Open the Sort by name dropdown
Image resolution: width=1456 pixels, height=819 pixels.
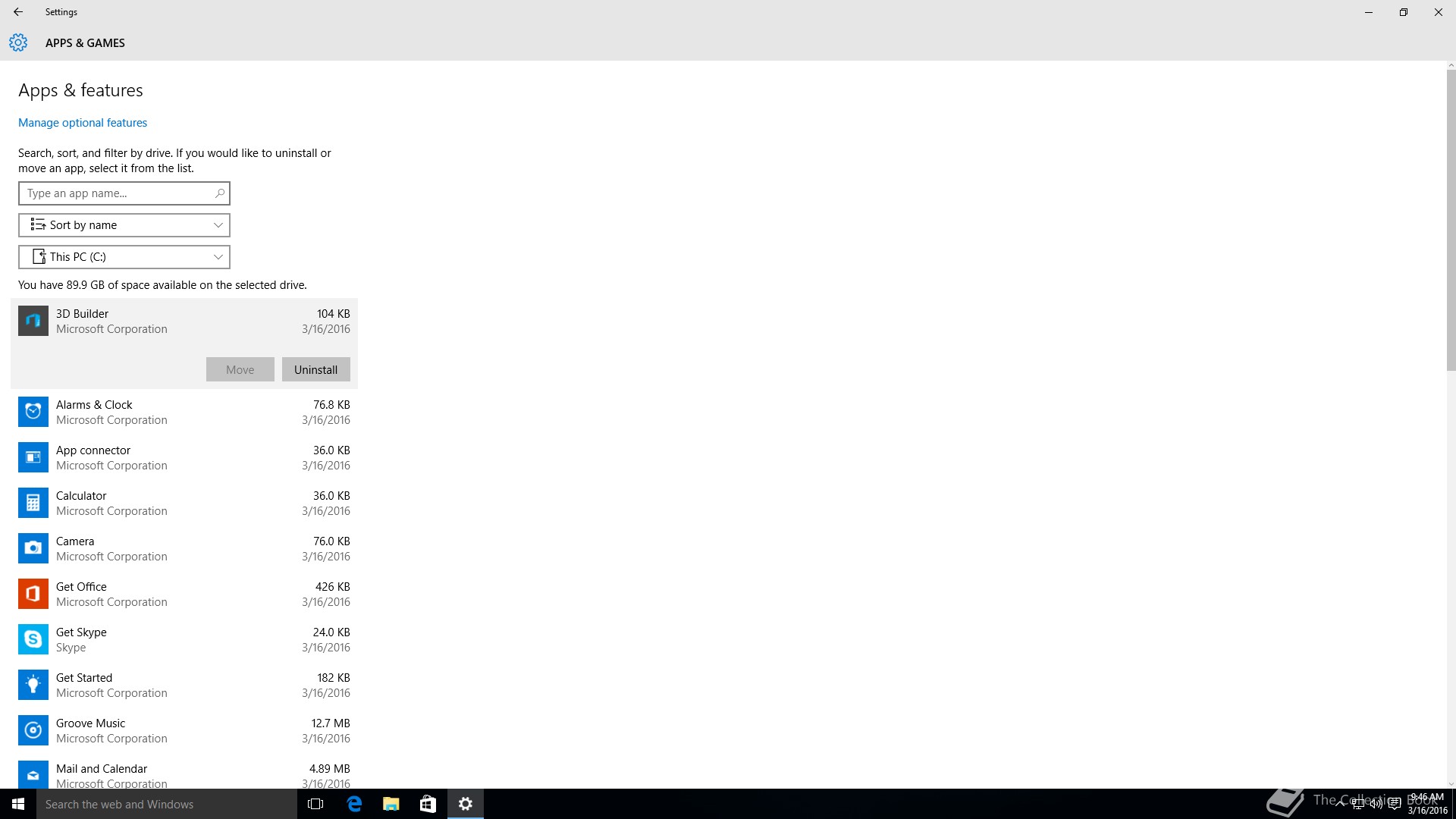124,225
